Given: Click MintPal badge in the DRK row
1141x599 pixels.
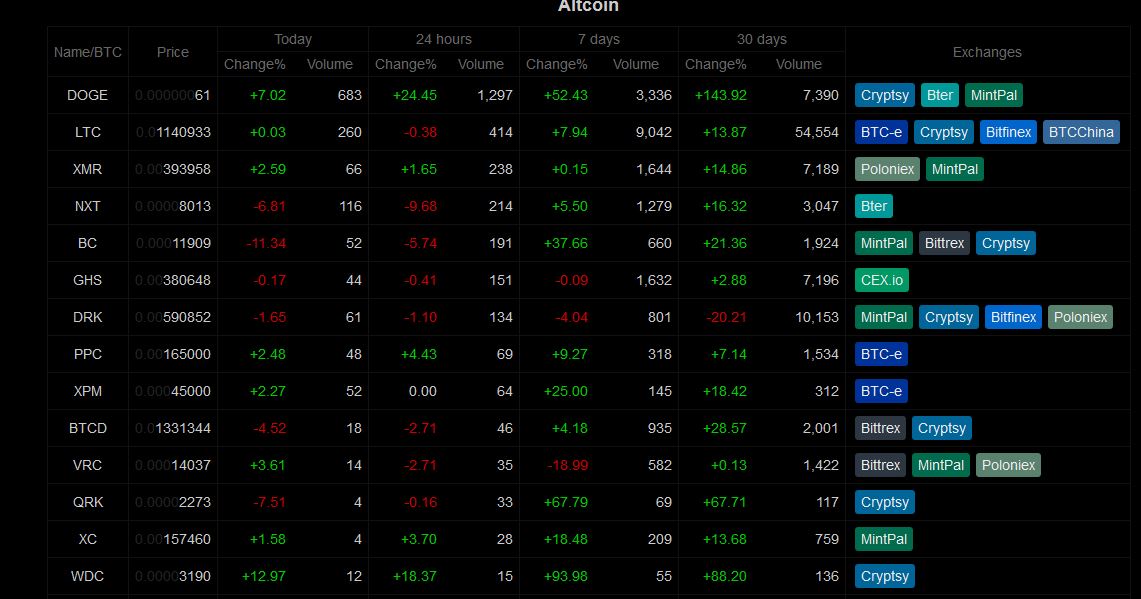Looking at the screenshot, I should pyautogui.click(x=883, y=318).
